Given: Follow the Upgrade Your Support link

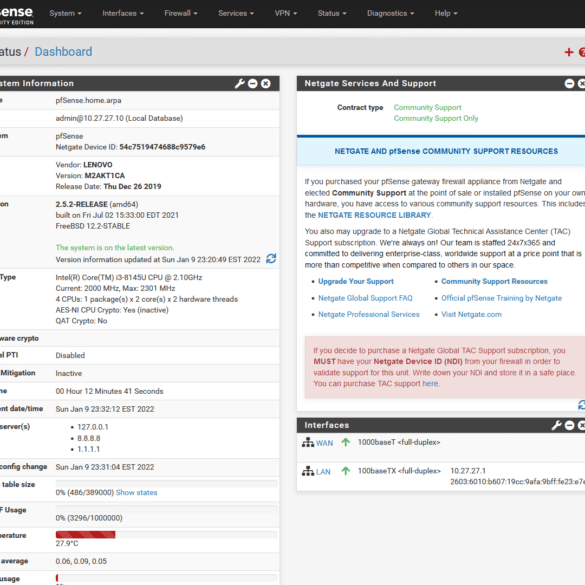Looking at the screenshot, I should click(356, 281).
